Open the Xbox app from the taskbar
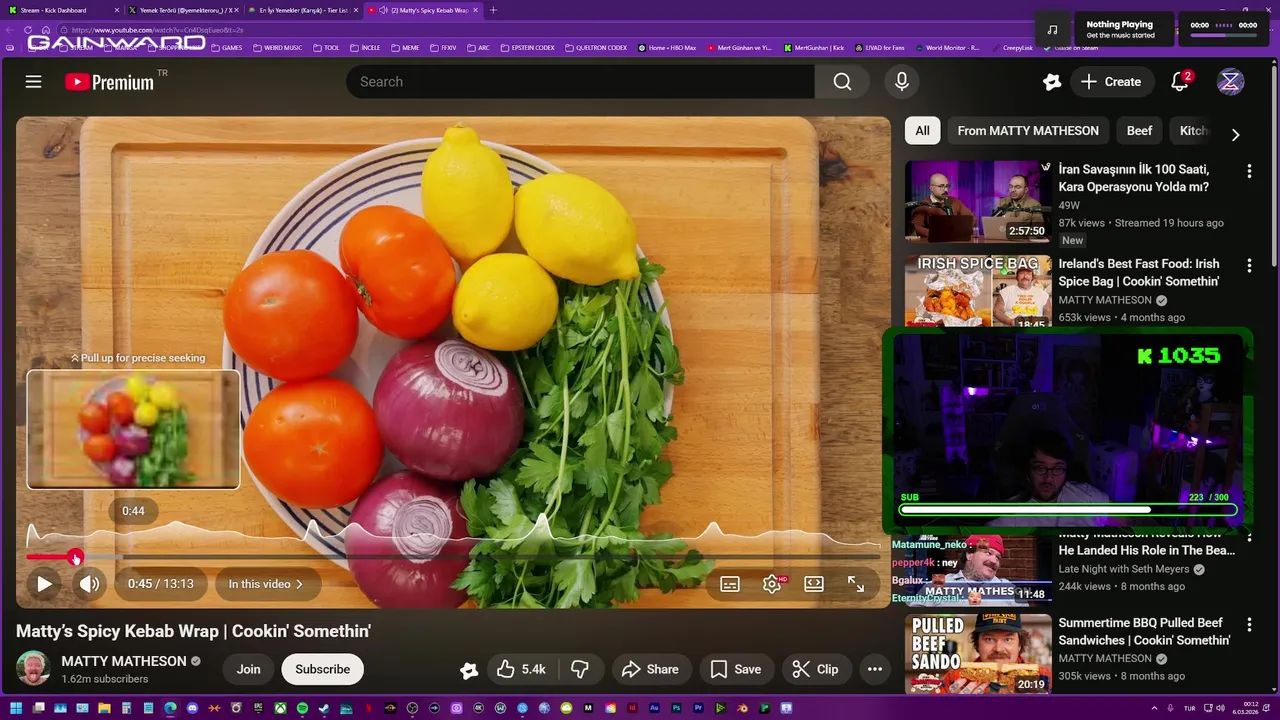Screen dimensions: 1280x720 pyautogui.click(x=281, y=708)
